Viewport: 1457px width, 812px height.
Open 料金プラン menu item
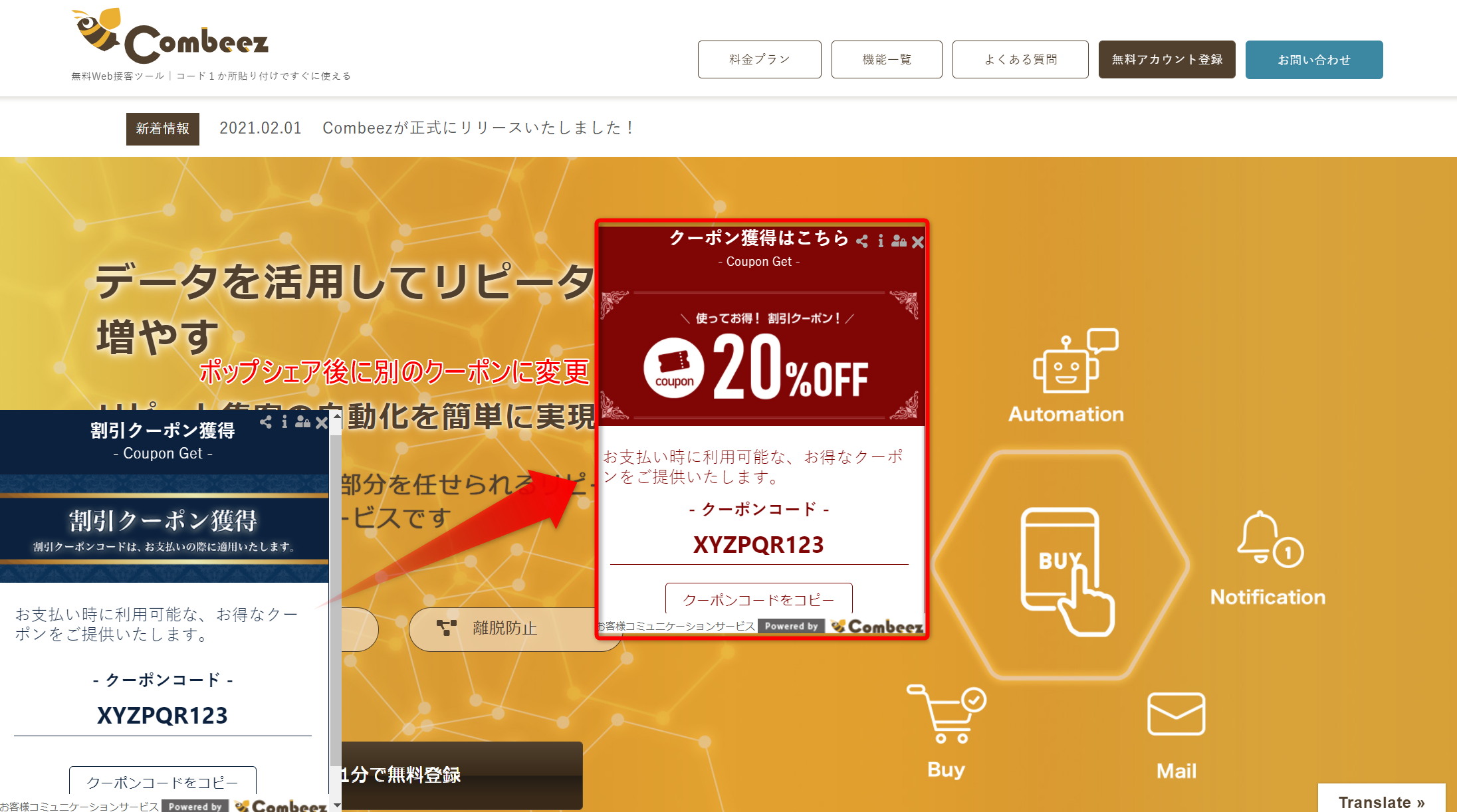tap(760, 60)
